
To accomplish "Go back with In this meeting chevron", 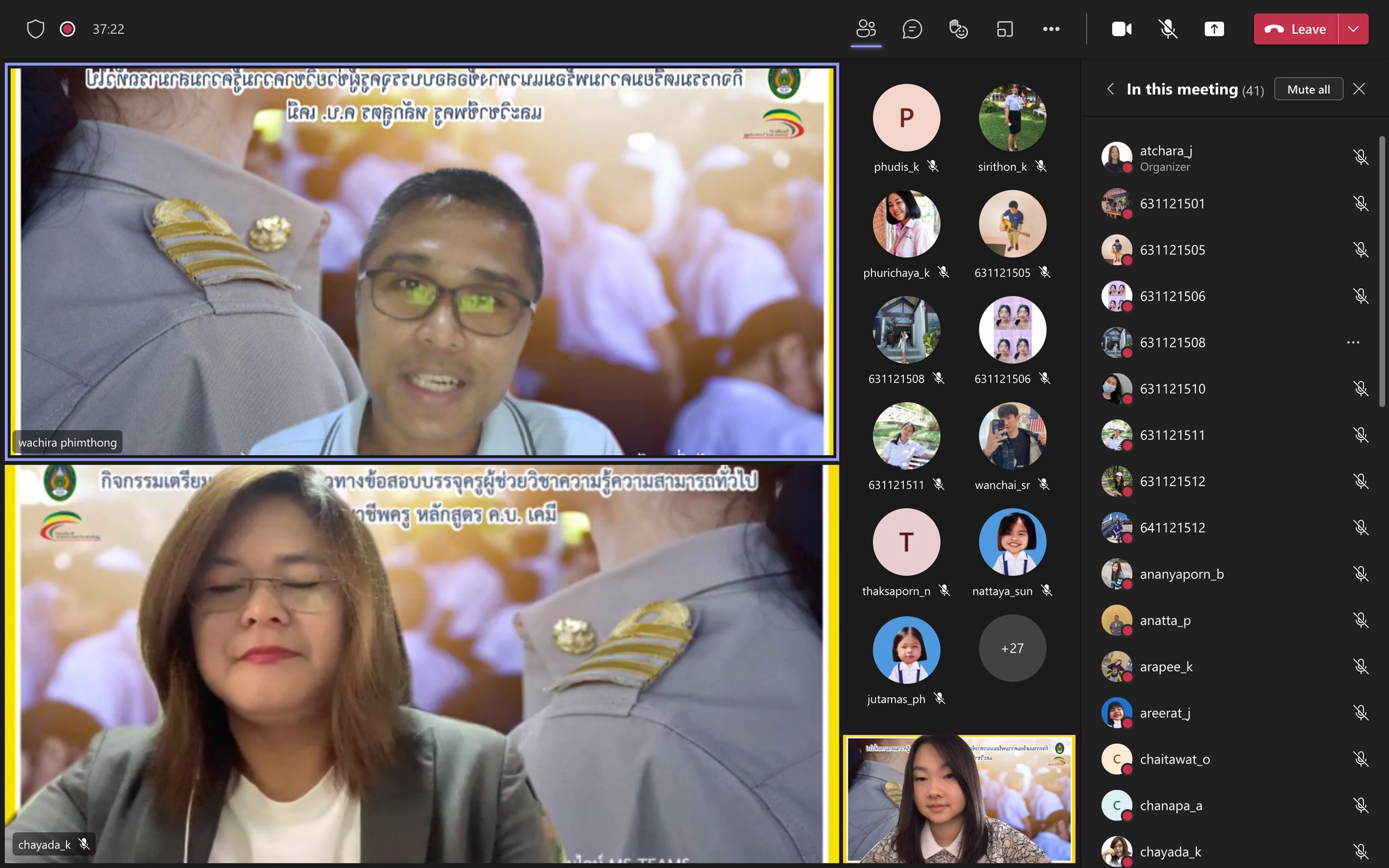I will point(1110,89).
